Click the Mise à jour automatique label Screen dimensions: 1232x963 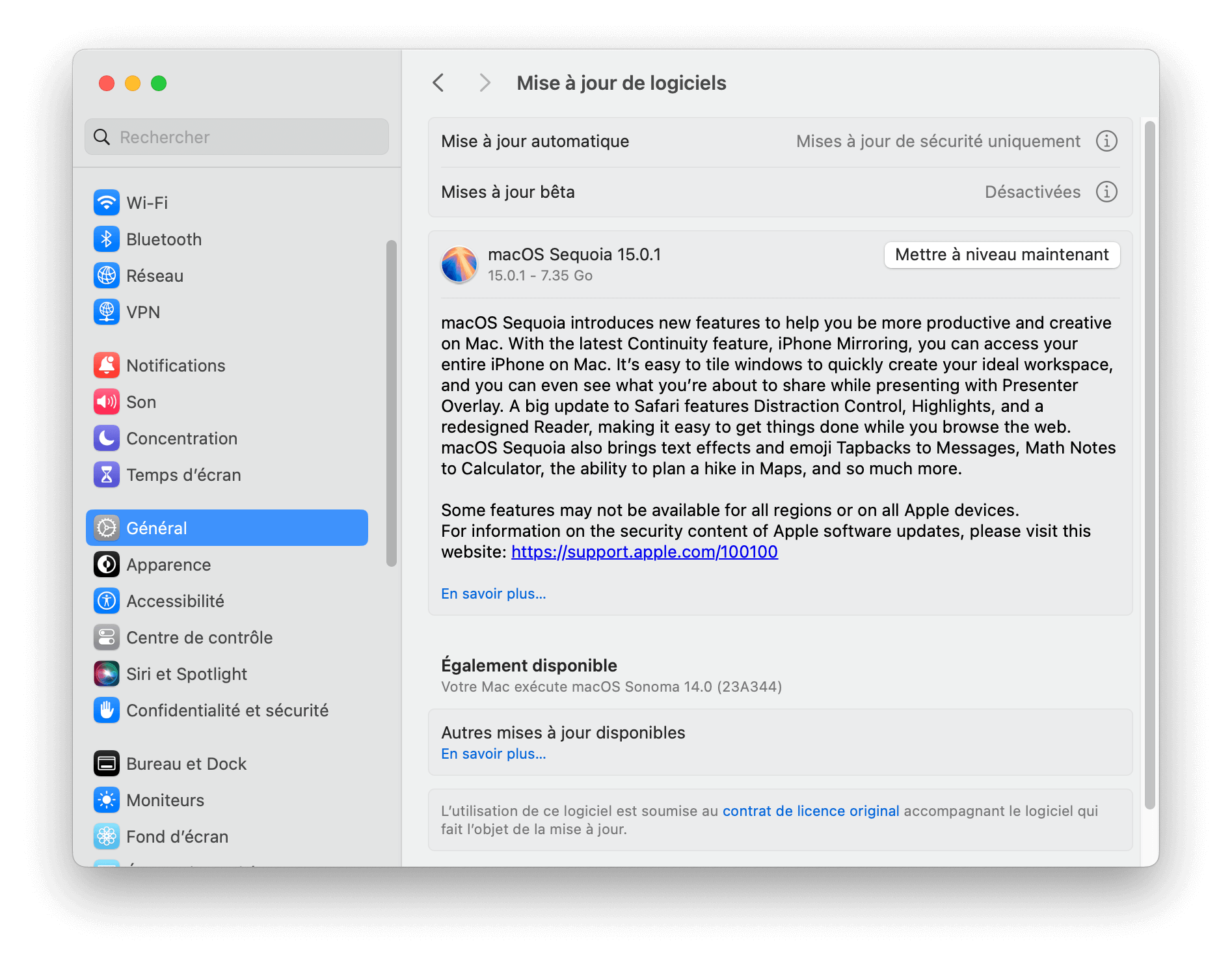click(x=535, y=141)
